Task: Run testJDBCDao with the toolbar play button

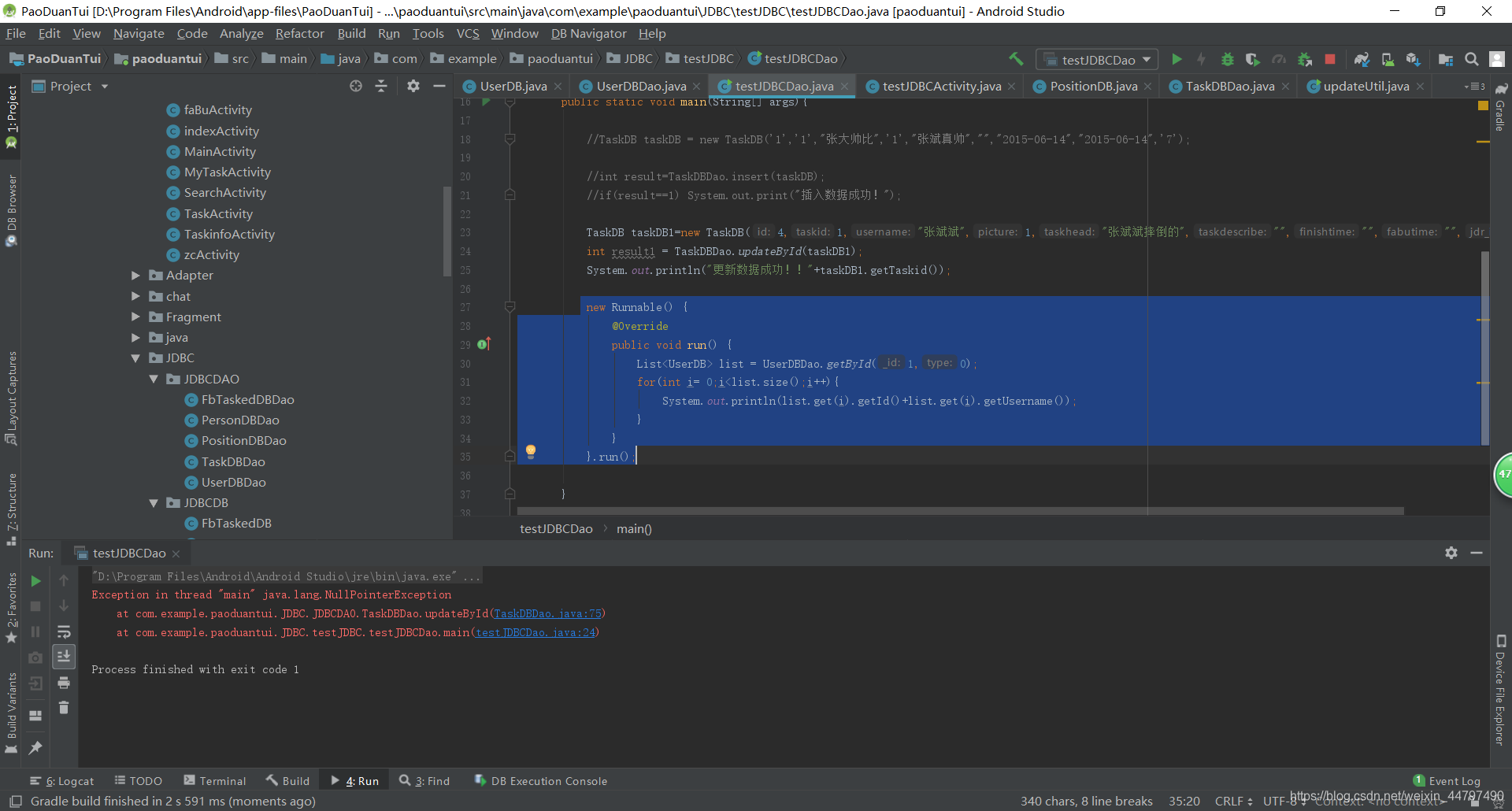Action: click(x=1177, y=59)
